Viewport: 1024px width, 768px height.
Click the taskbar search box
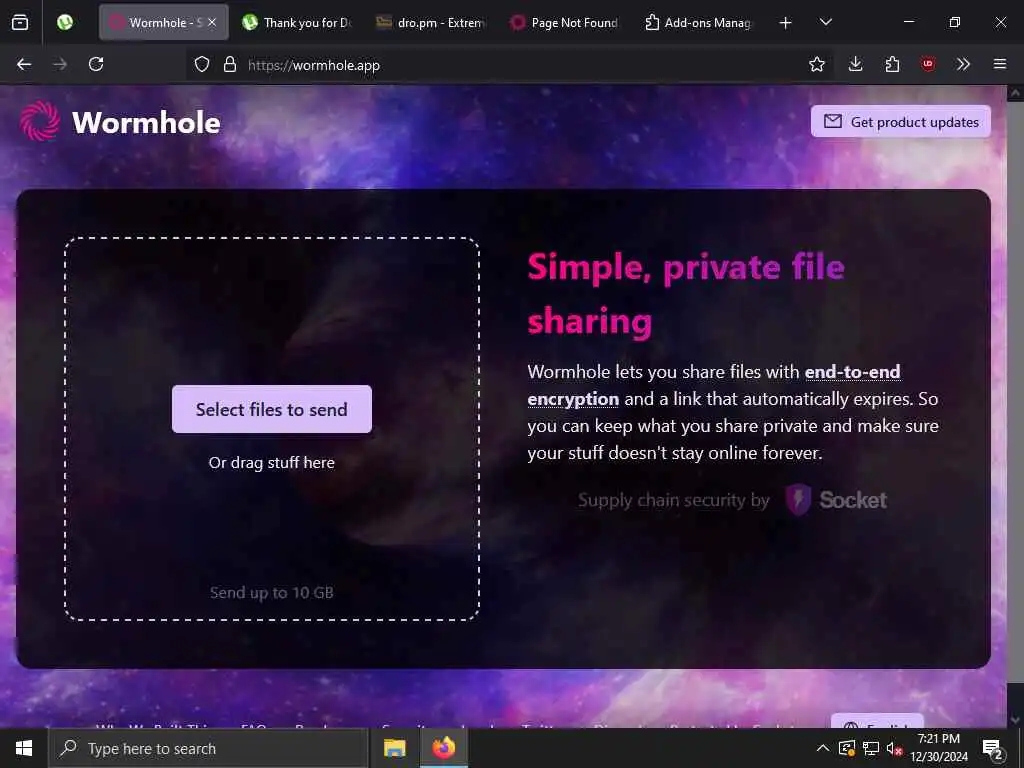click(208, 748)
